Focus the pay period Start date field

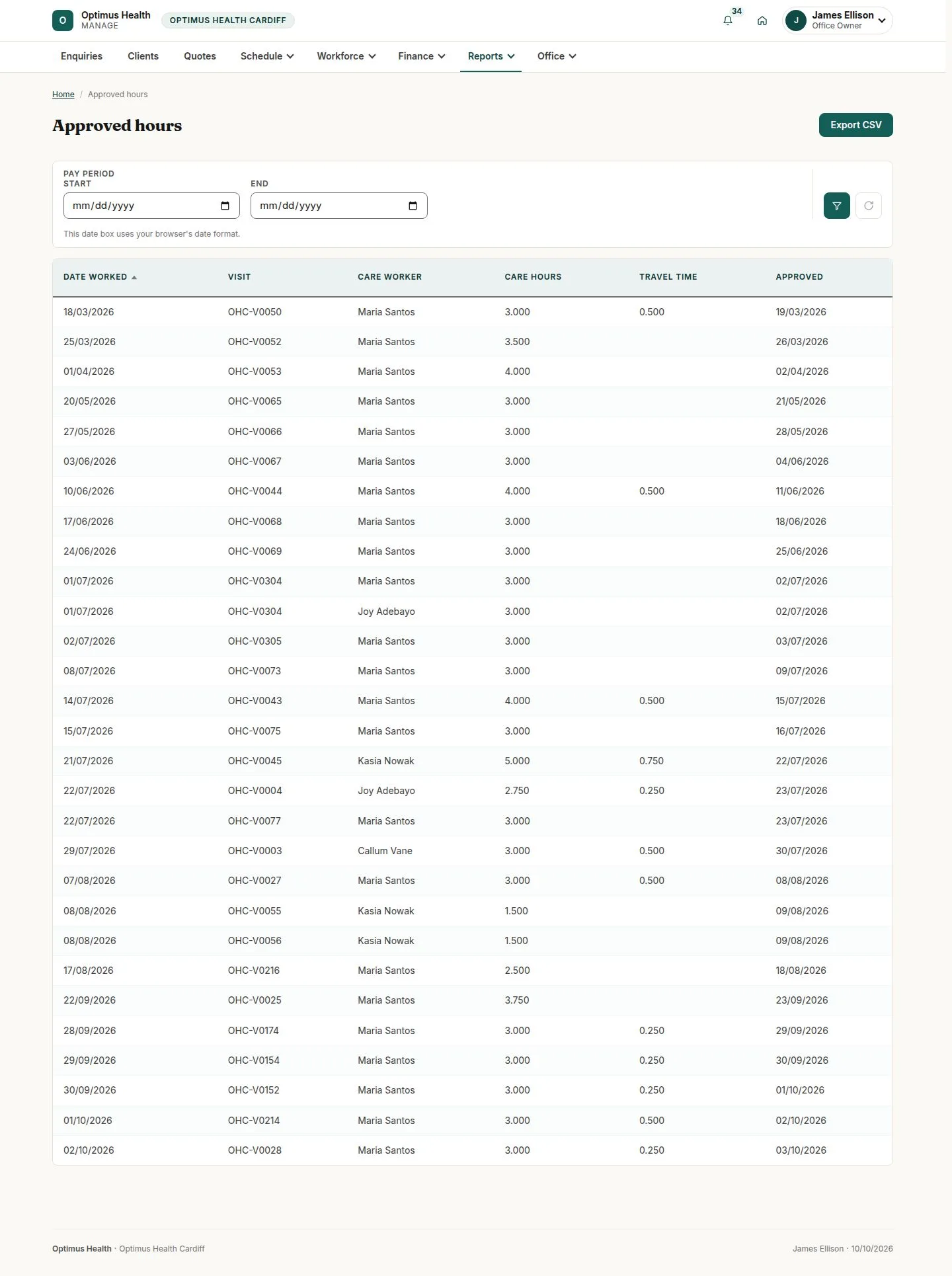151,206
